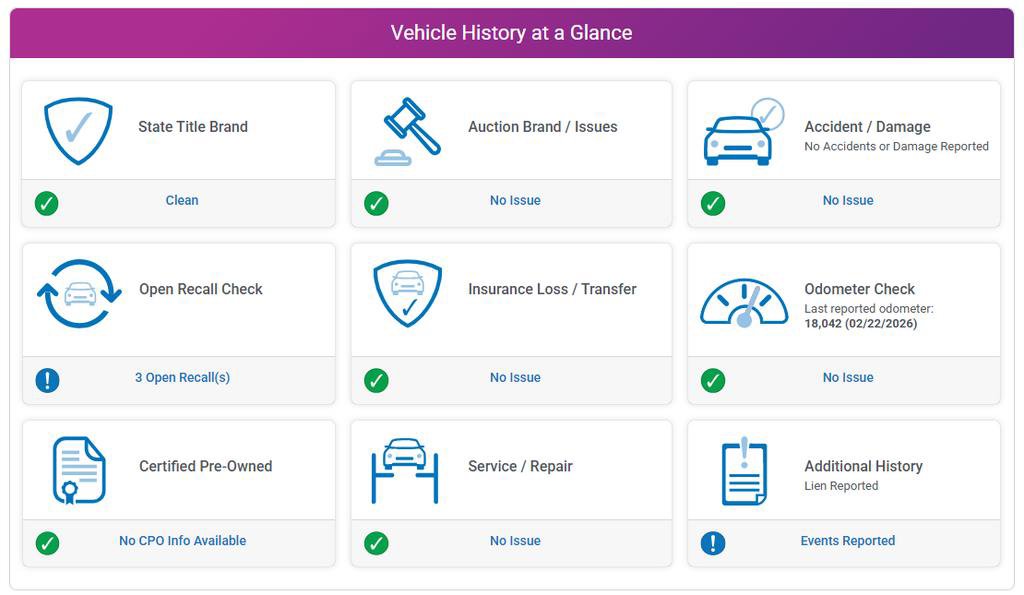The image size is (1024, 595).
Task: Open the No CPO Info Available link
Action: [x=182, y=541]
